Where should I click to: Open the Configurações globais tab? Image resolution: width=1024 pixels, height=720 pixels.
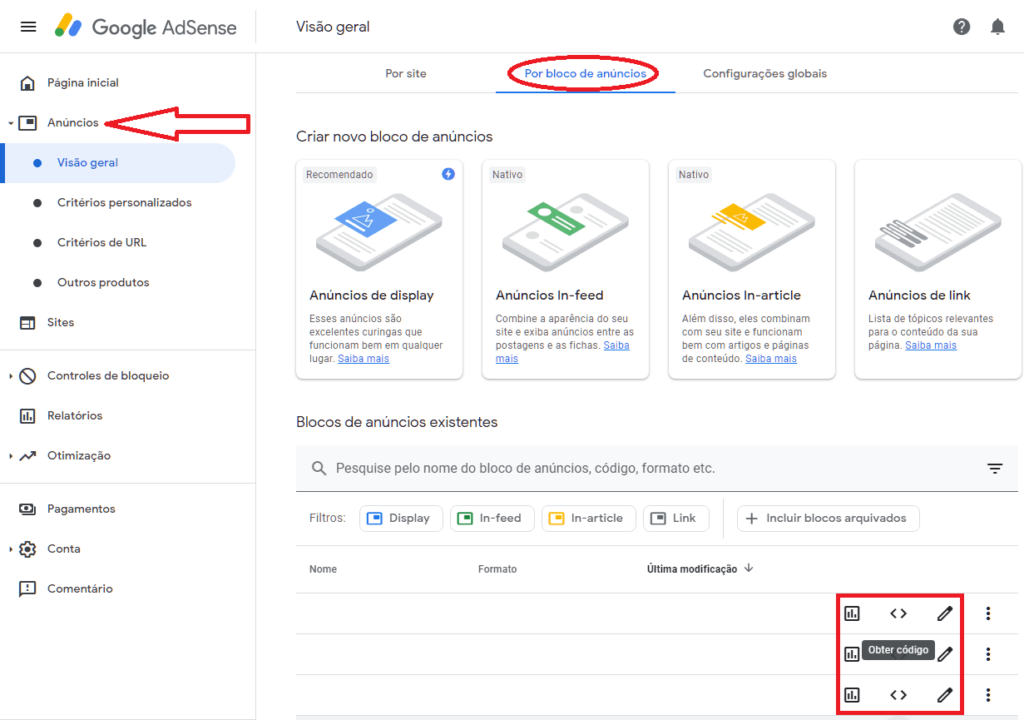pyautogui.click(x=765, y=74)
